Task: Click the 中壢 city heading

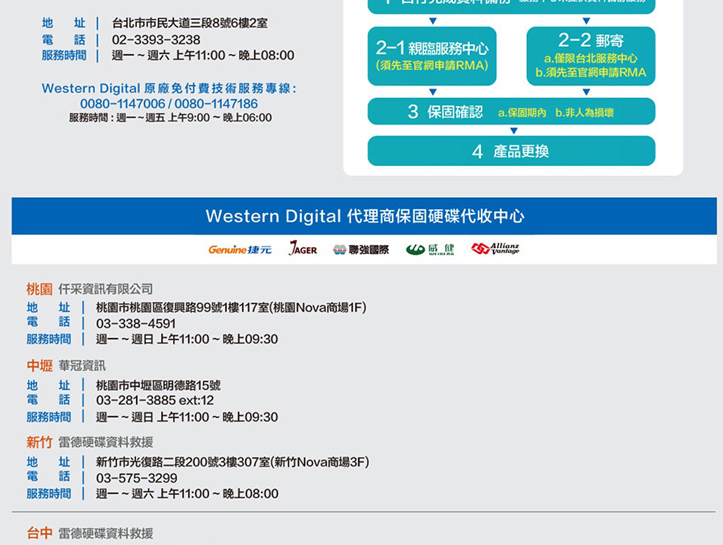Action: tap(39, 366)
